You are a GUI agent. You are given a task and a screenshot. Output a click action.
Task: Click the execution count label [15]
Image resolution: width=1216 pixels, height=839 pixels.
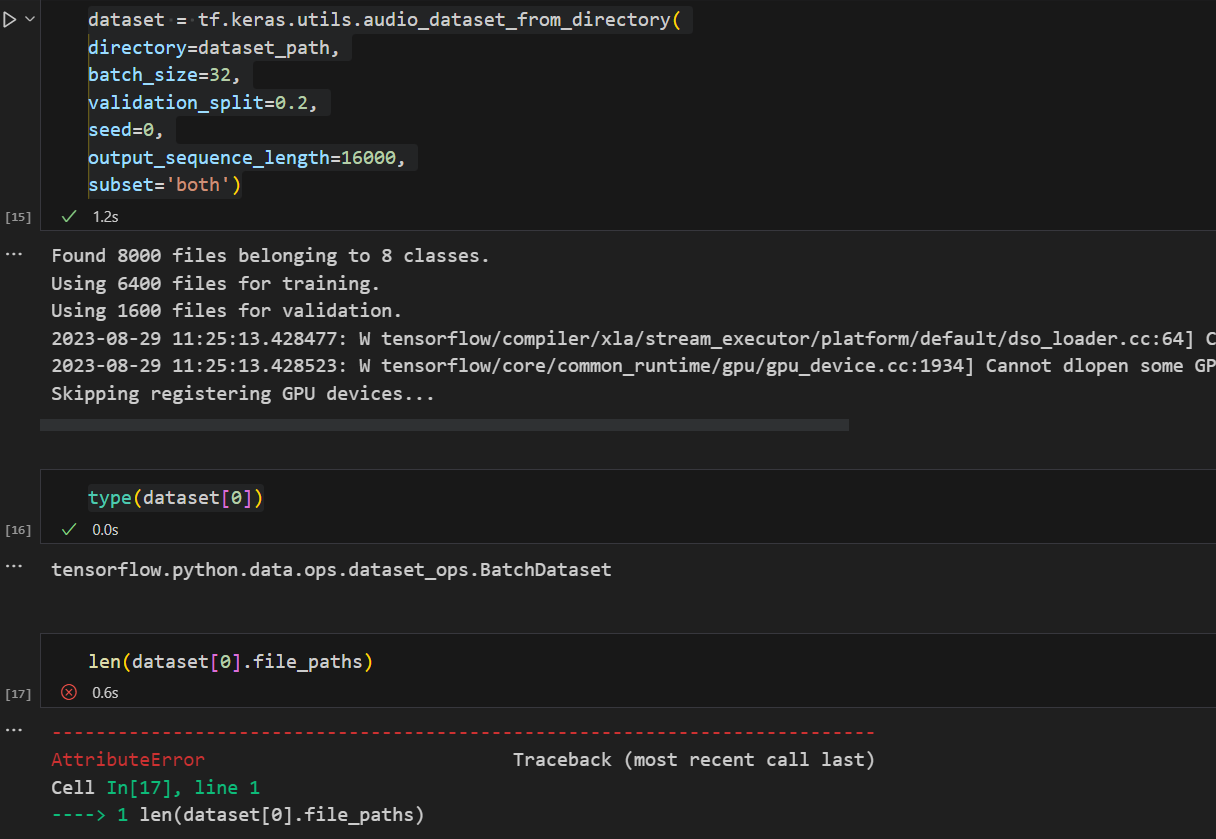coord(18,216)
